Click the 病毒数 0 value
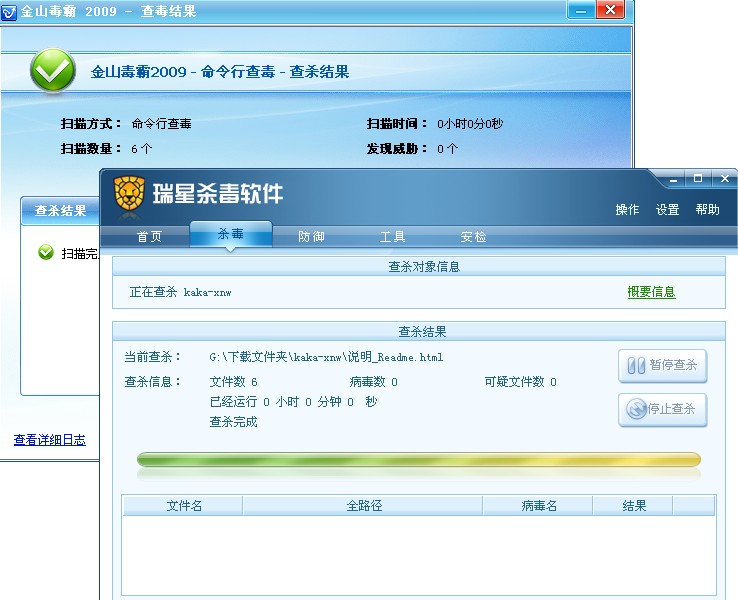This screenshot has height=600, width=738. tap(374, 382)
